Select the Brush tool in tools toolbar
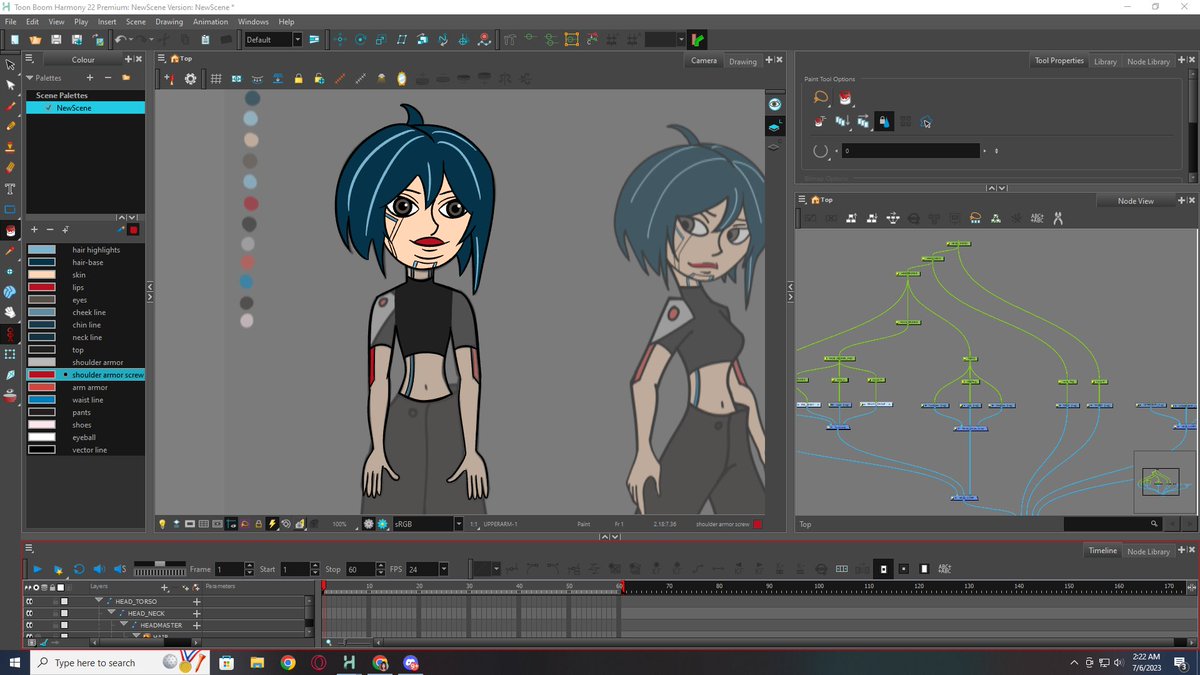The height and width of the screenshot is (675, 1200). coord(10,105)
